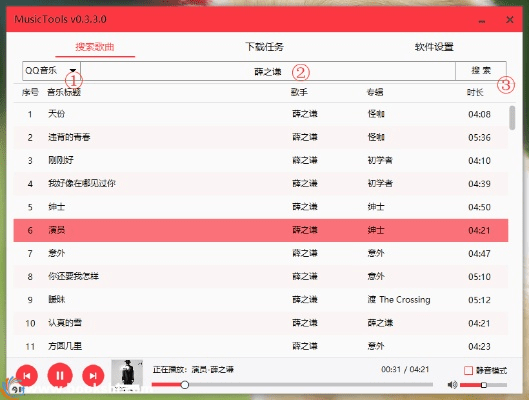529x400 pixels.
Task: Click the 音乐标题 column header
Action: (x=64, y=92)
